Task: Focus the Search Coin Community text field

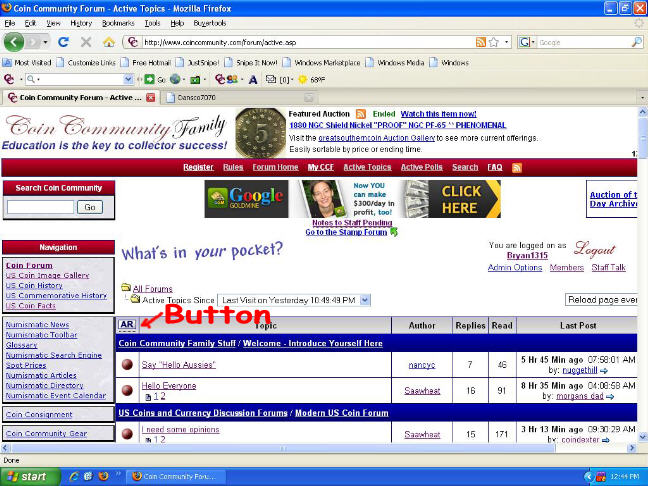Action: point(40,207)
